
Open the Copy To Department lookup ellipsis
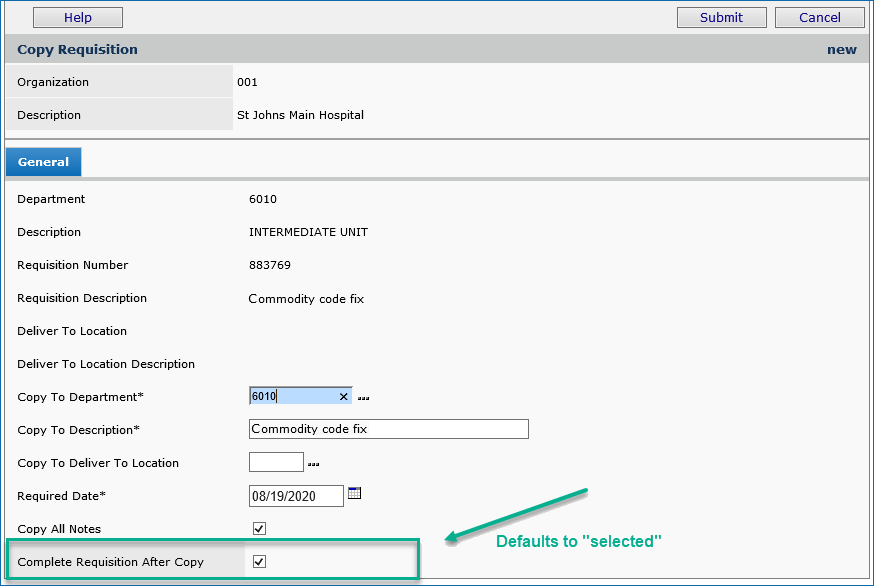point(364,398)
